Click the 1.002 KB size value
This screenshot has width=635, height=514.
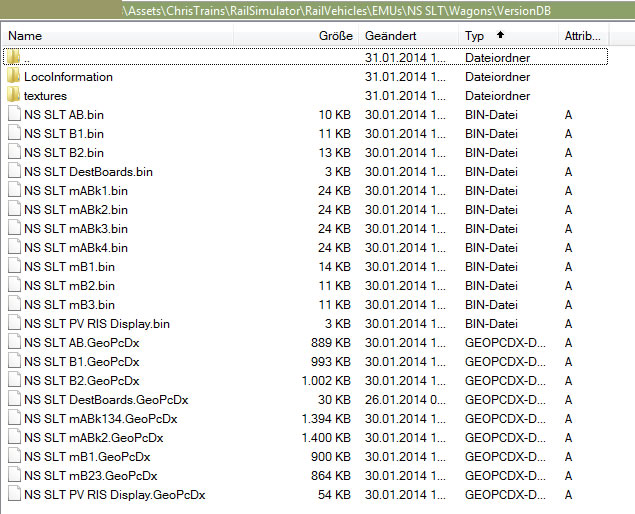point(326,381)
